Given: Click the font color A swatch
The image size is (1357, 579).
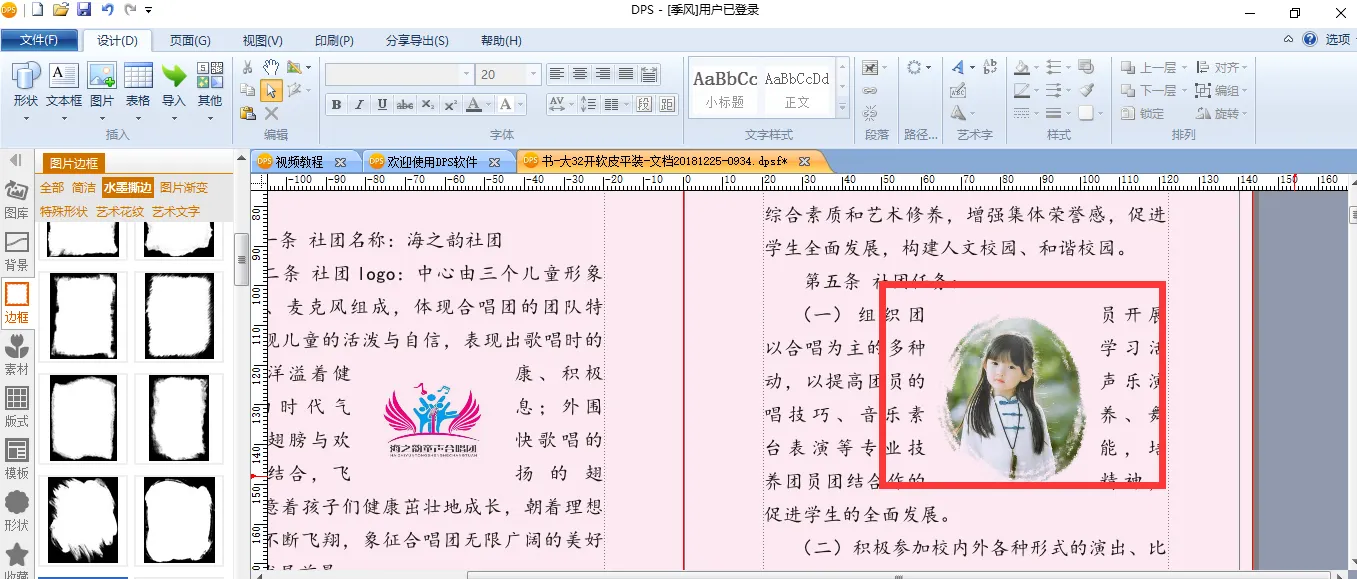Looking at the screenshot, I should tap(474, 104).
